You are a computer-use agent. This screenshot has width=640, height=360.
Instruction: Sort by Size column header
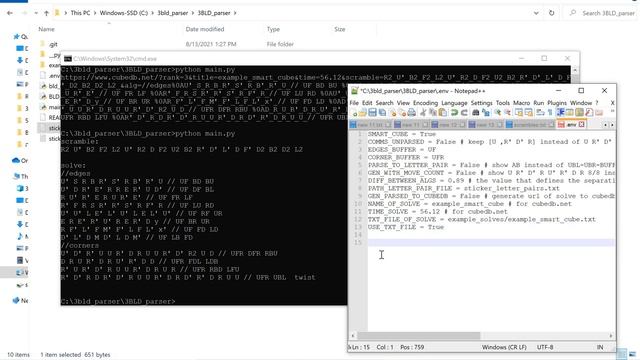click(340, 29)
